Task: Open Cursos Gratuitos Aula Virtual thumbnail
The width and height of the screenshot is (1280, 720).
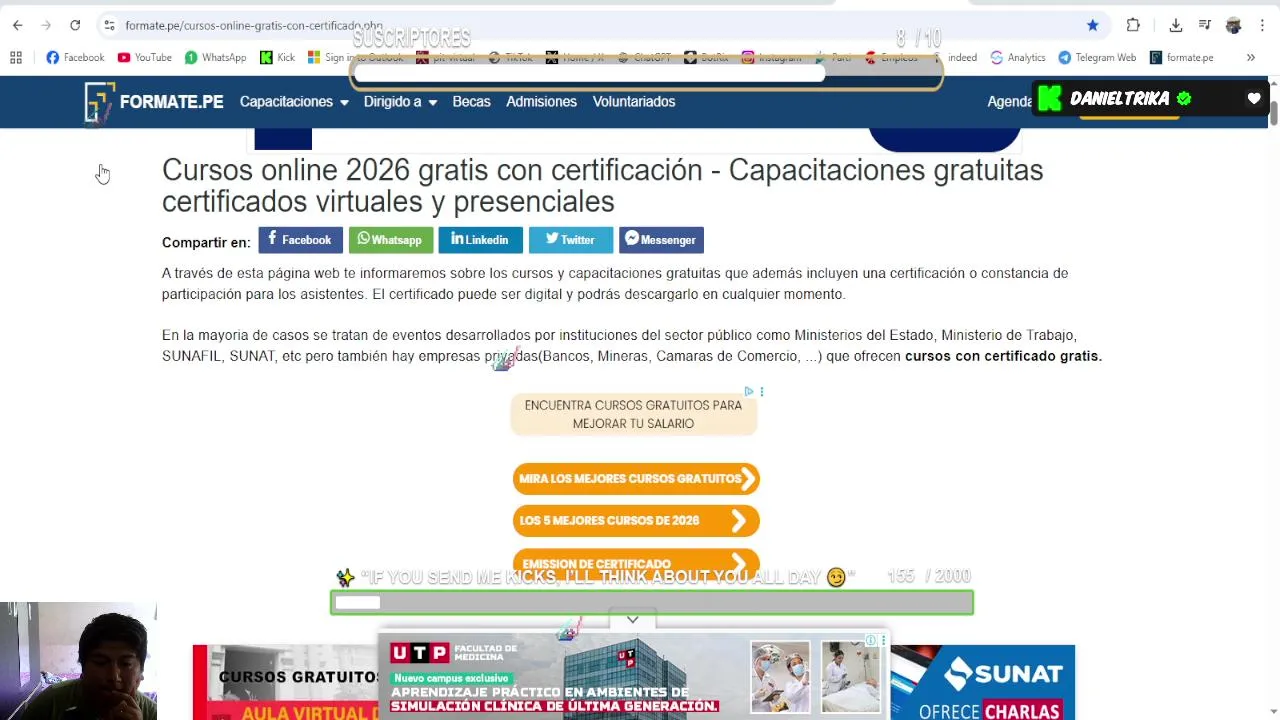Action: [x=286, y=683]
